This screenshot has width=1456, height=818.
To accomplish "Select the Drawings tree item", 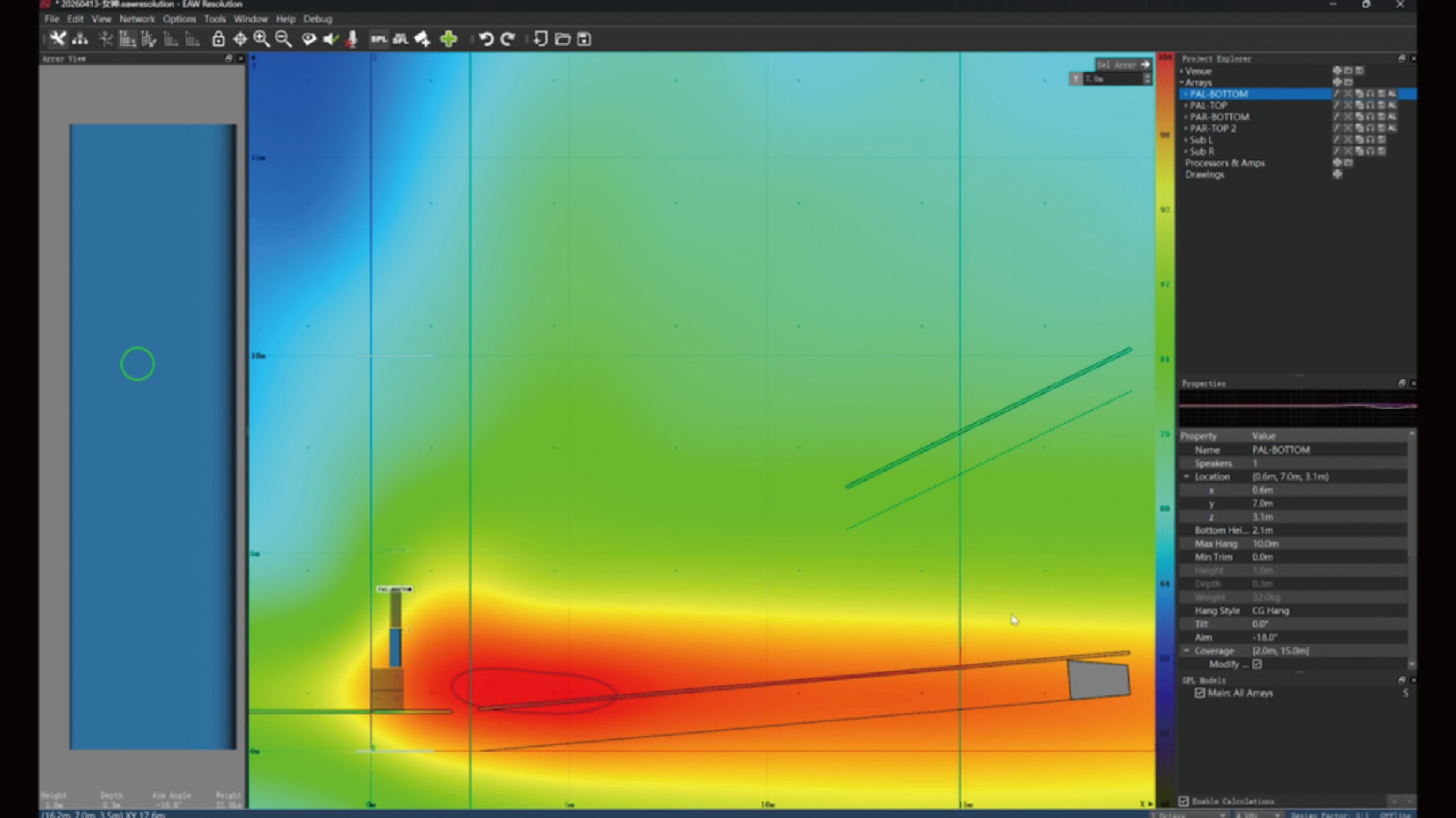I will [x=1204, y=175].
